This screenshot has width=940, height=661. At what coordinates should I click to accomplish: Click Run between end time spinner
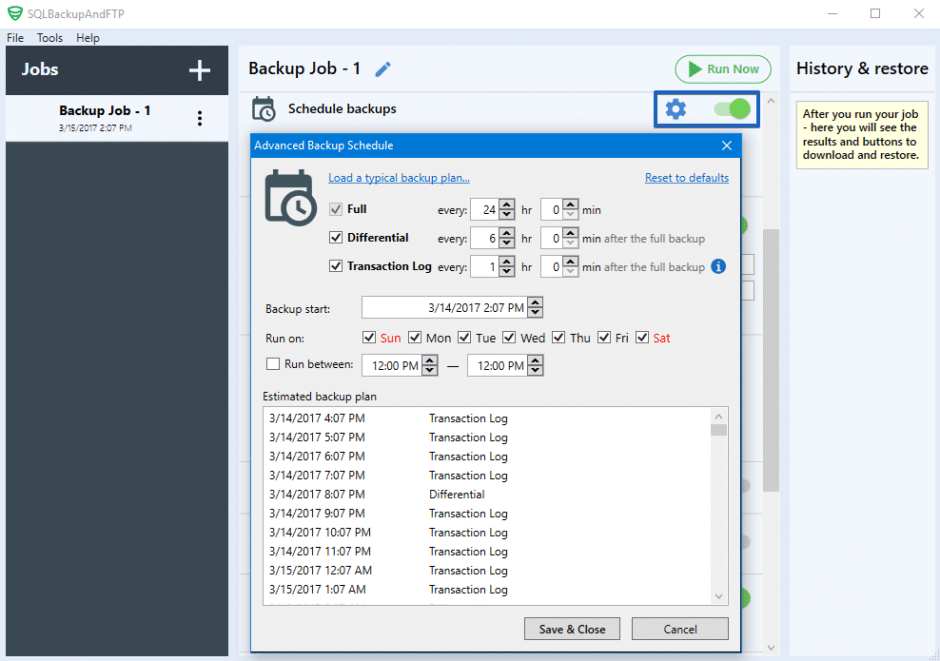535,365
